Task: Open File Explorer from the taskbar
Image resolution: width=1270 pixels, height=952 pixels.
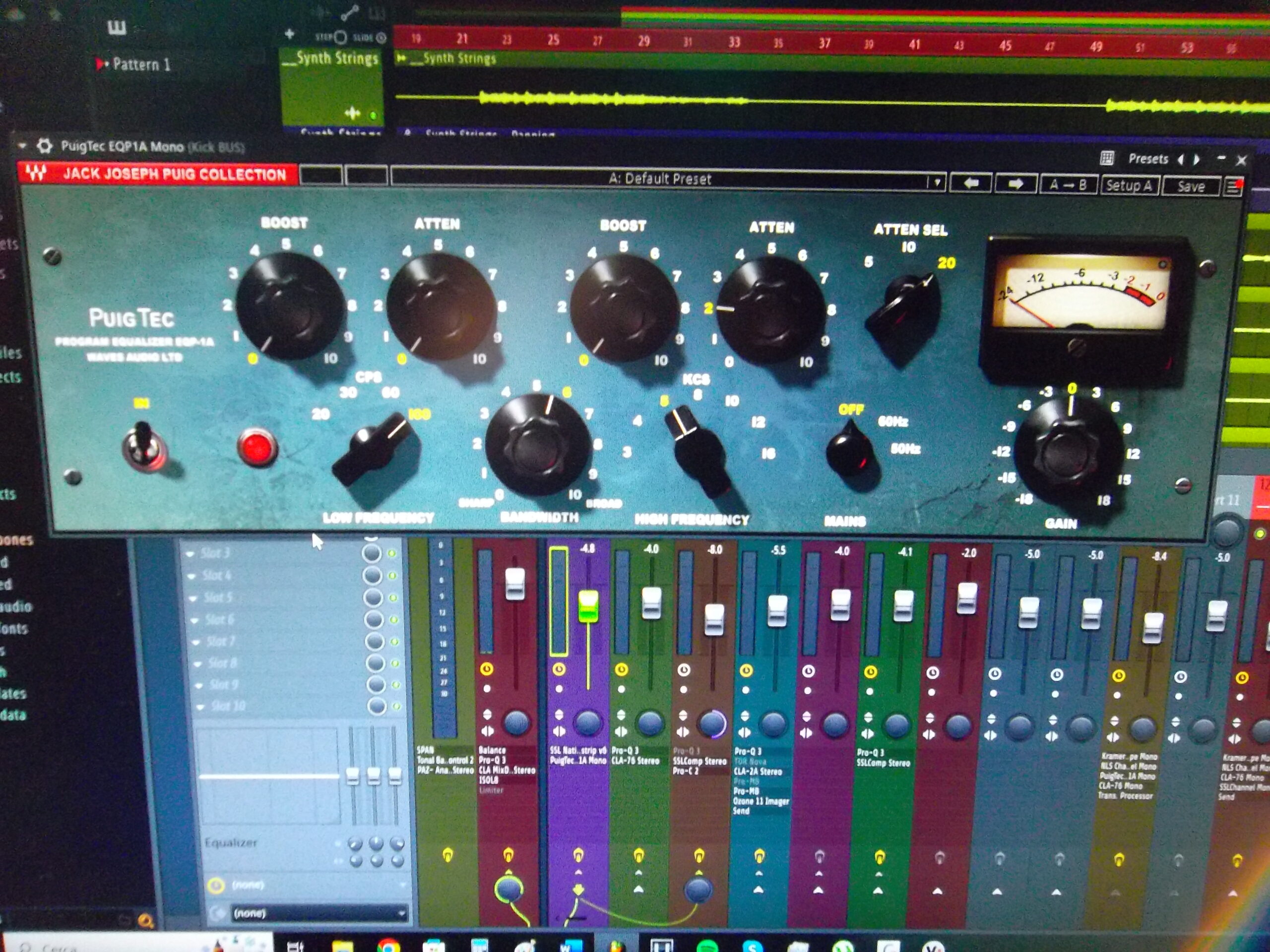Action: coord(343,946)
